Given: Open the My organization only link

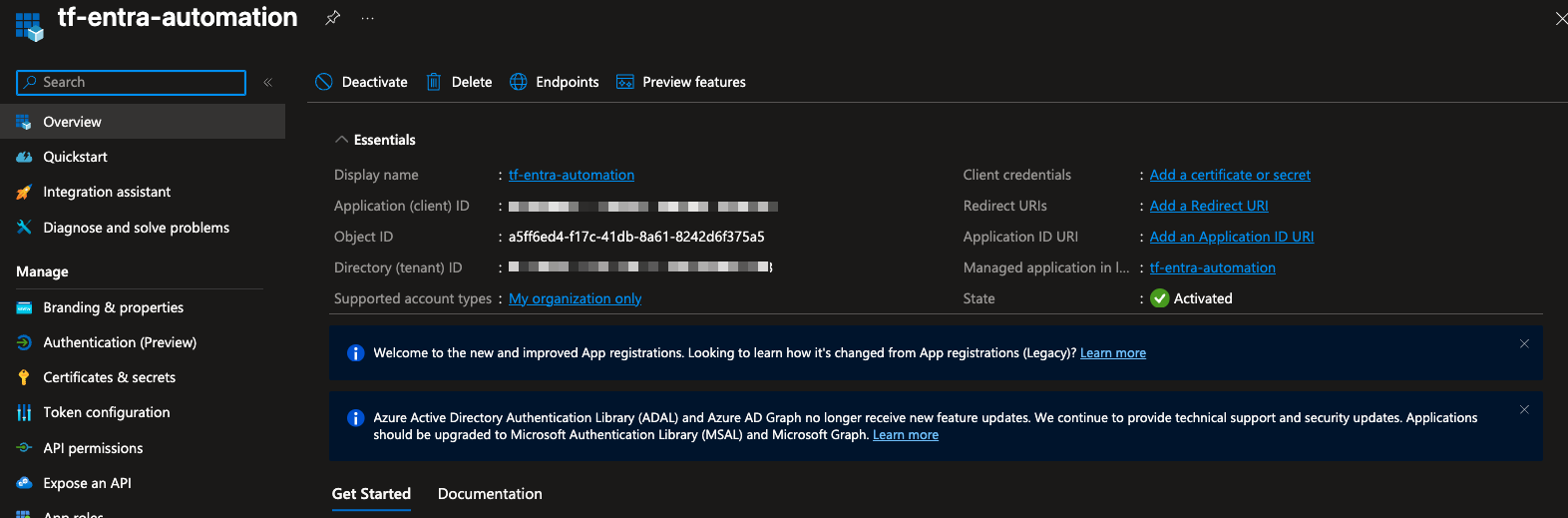Looking at the screenshot, I should 575,298.
